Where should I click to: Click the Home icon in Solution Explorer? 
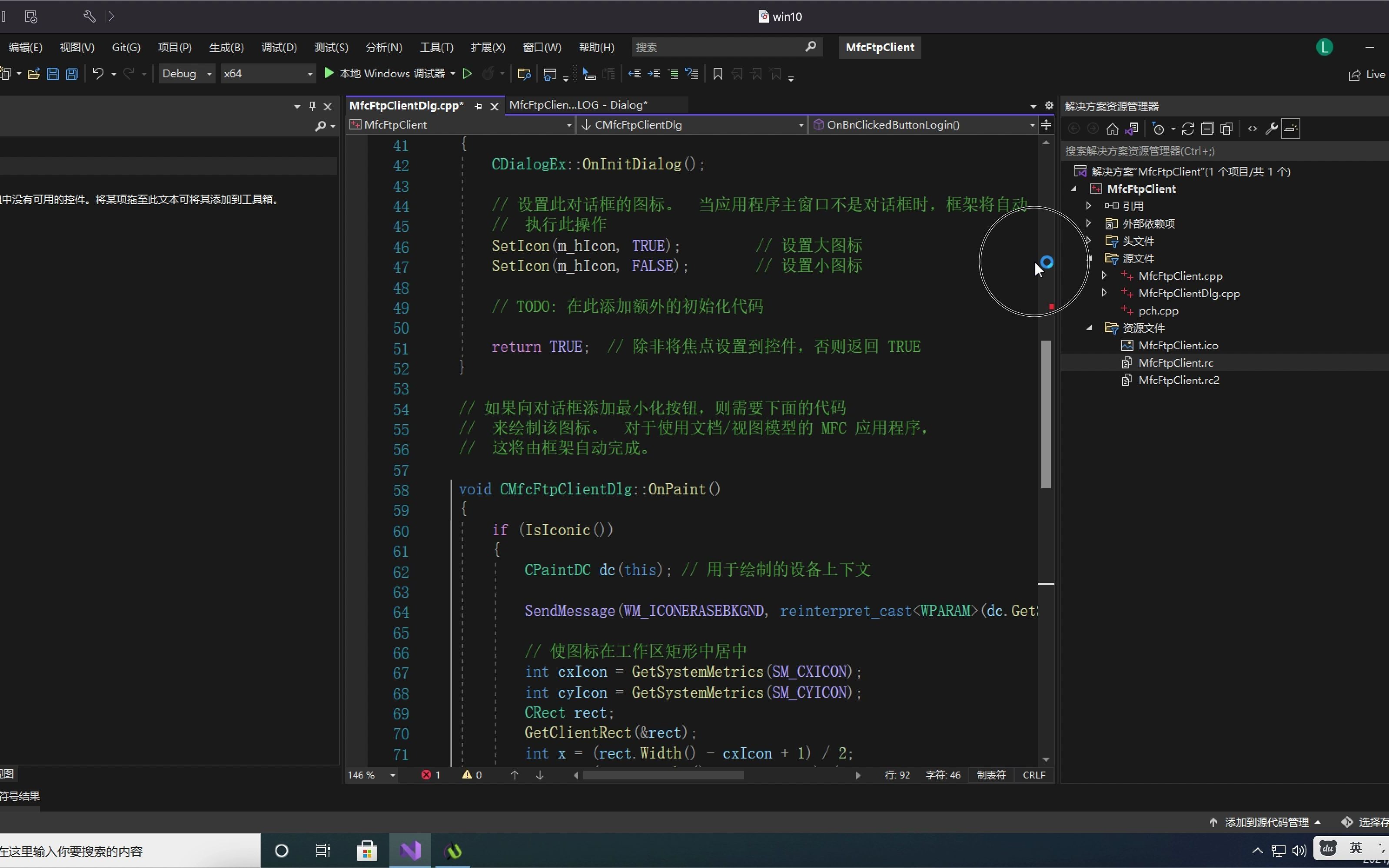(1112, 129)
